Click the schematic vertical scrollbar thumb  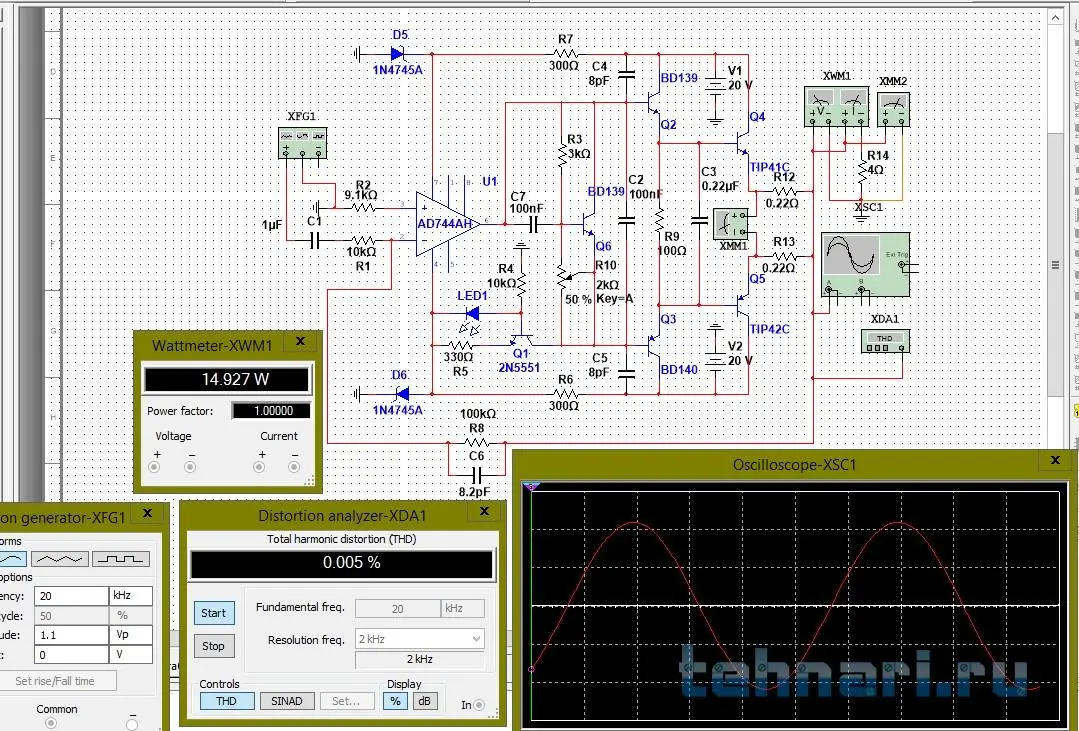tap(1056, 264)
